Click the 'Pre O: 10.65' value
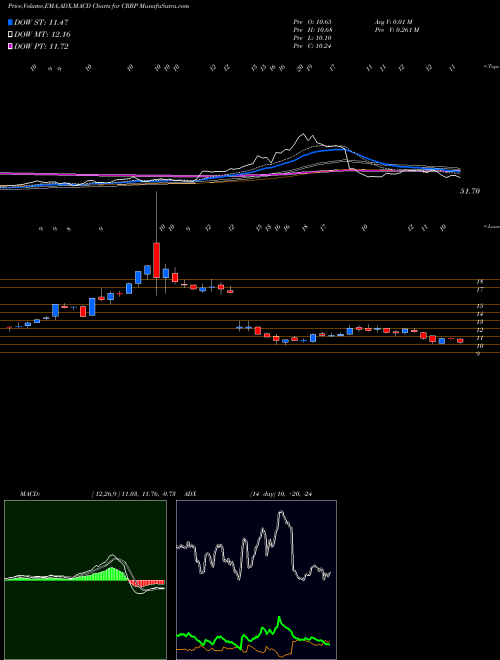The image size is (500, 660). point(312,21)
